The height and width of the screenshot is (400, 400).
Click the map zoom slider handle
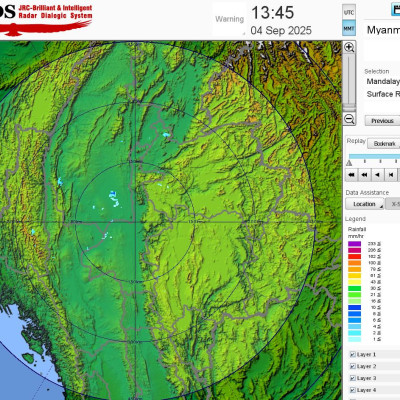tap(349, 107)
